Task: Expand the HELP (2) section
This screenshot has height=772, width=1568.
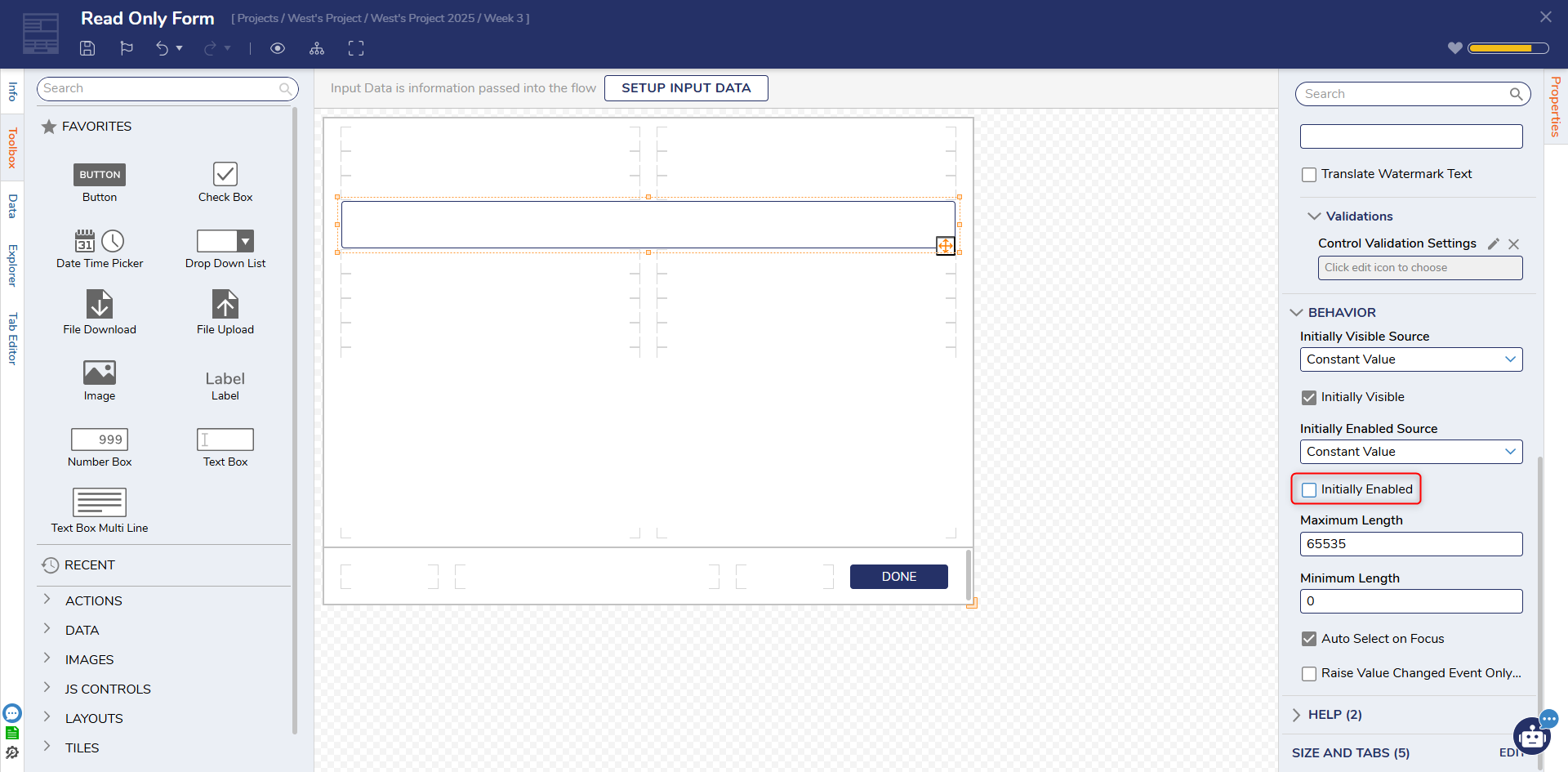Action: [x=1334, y=715]
